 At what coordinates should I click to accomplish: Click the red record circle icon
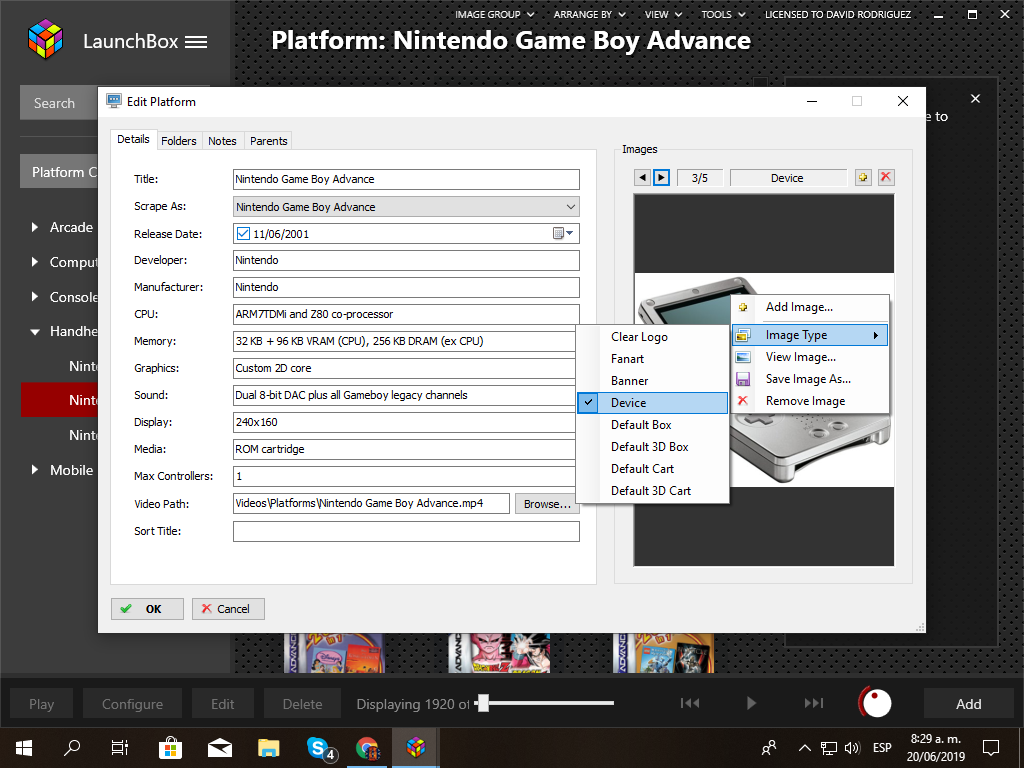pos(875,703)
